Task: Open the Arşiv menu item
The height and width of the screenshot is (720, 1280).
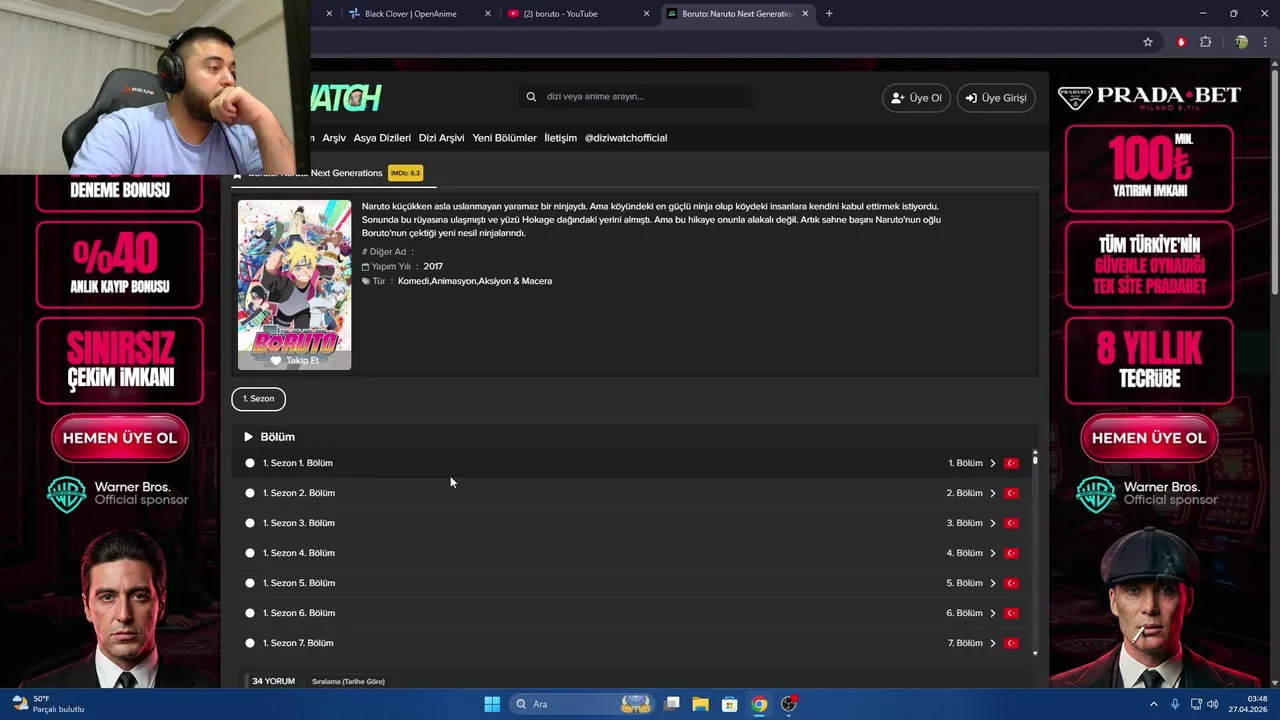Action: (334, 138)
